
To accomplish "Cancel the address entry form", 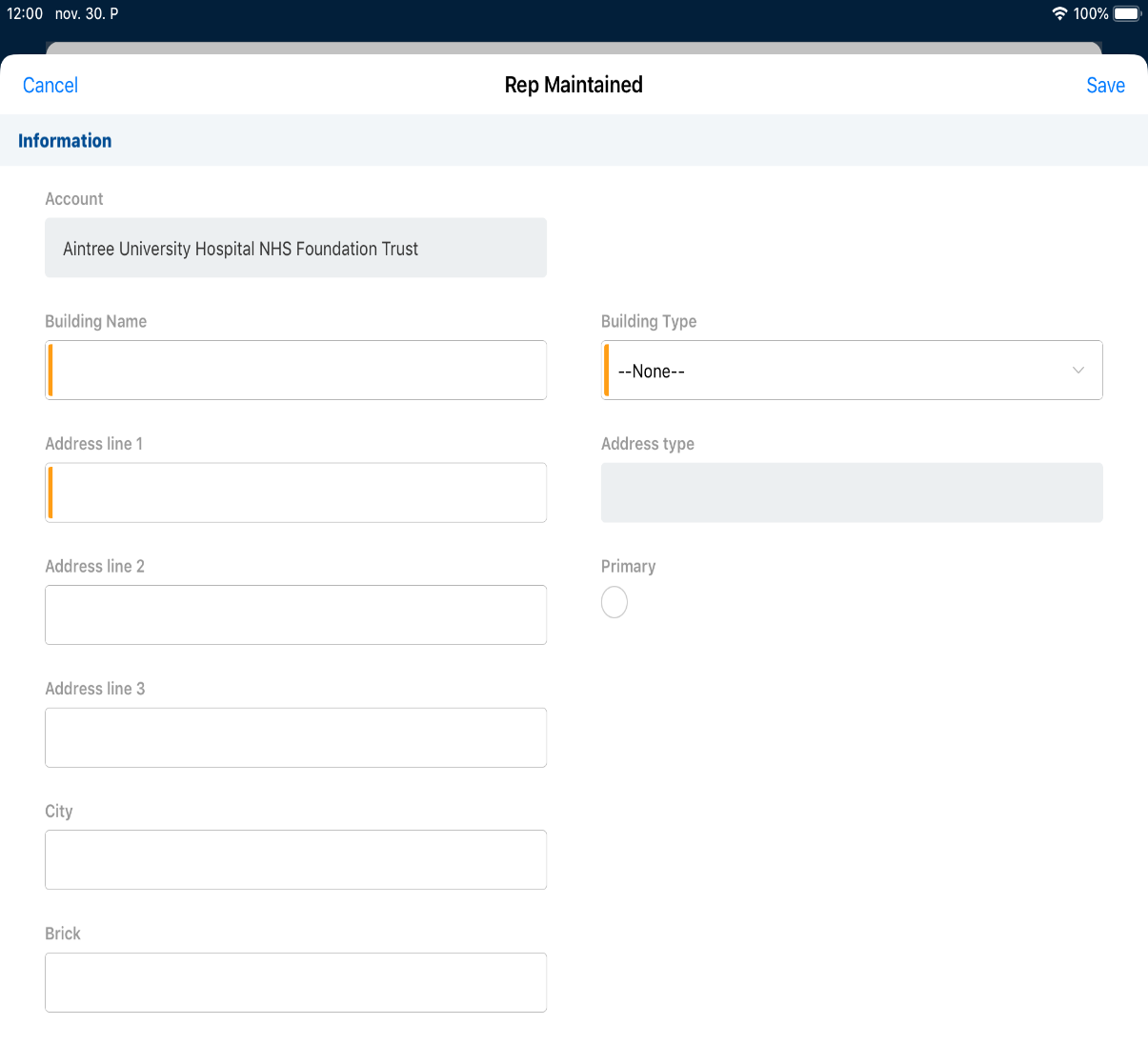I will 50,85.
